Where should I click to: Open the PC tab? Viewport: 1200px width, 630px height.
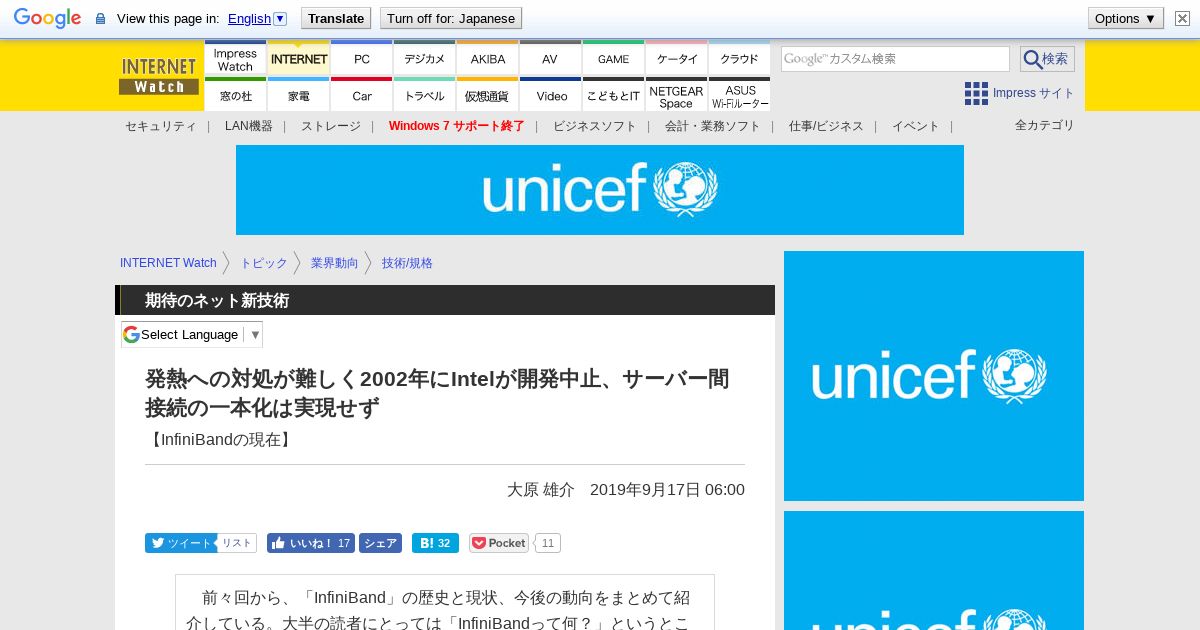[361, 60]
